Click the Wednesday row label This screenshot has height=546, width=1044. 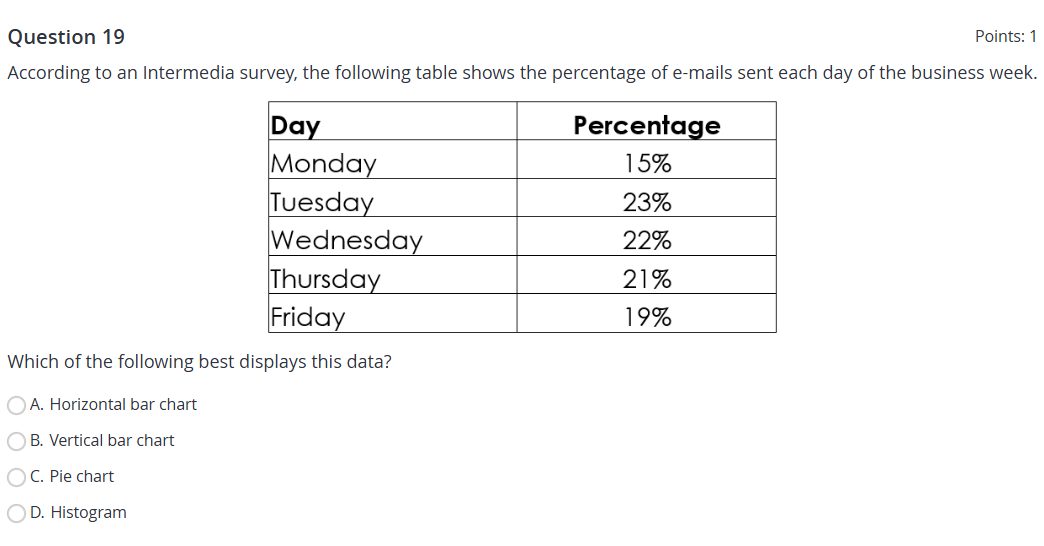pyautogui.click(x=393, y=240)
